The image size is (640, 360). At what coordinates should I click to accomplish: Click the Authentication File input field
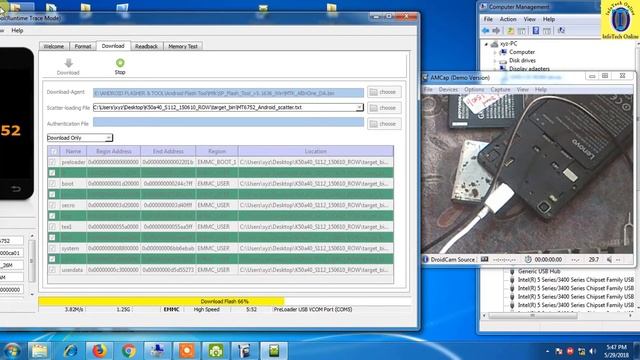228,122
